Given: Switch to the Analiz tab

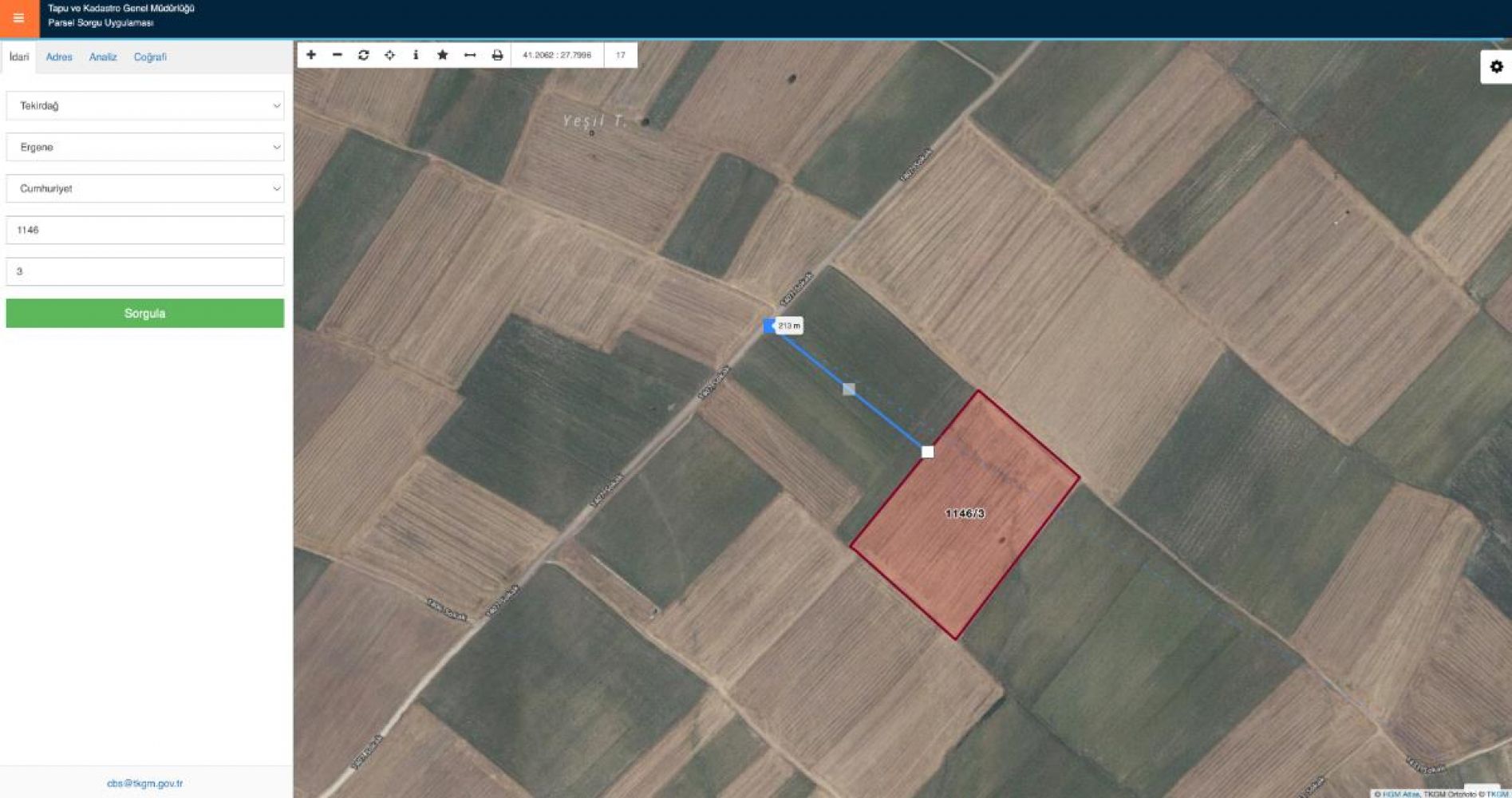Looking at the screenshot, I should [x=103, y=57].
